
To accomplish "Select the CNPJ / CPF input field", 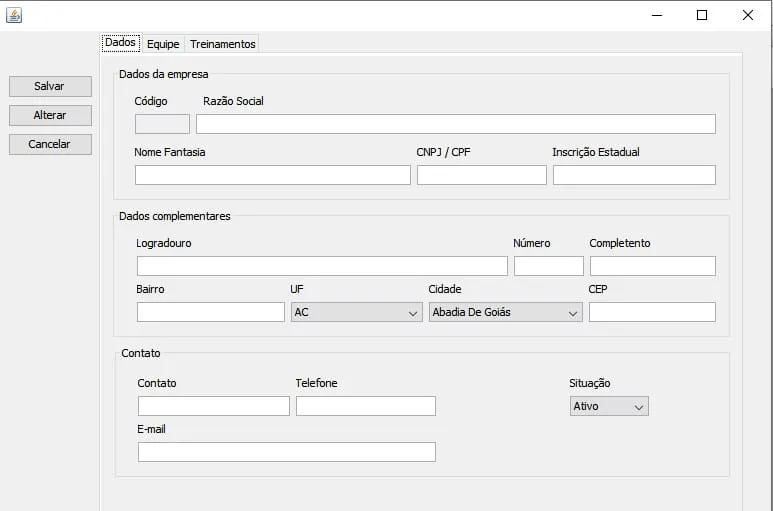I will (x=481, y=175).
